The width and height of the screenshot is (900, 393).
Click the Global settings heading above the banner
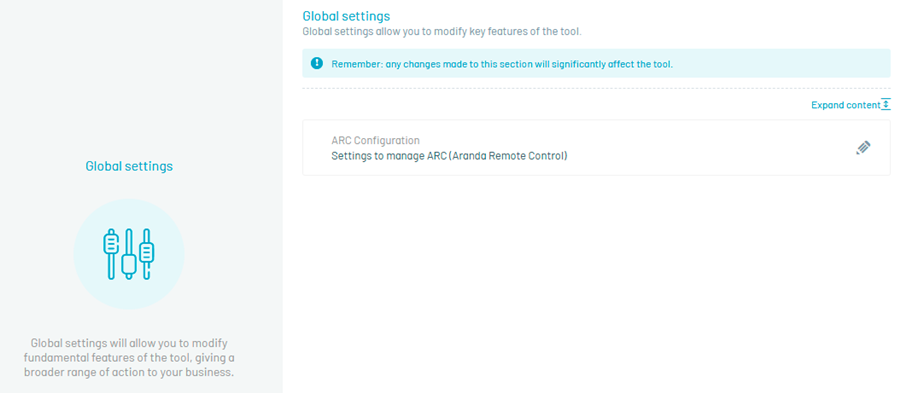pyautogui.click(x=346, y=16)
